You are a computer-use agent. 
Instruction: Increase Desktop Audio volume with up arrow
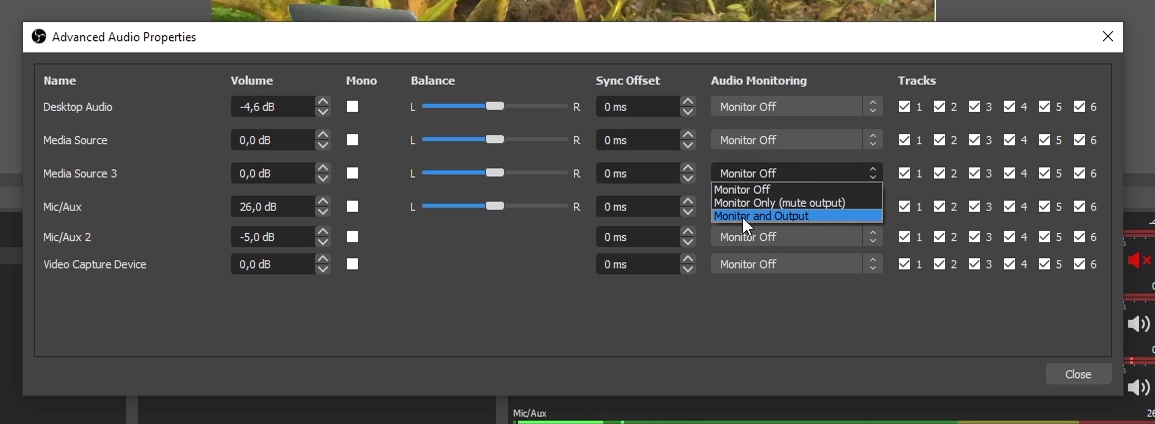(322, 102)
